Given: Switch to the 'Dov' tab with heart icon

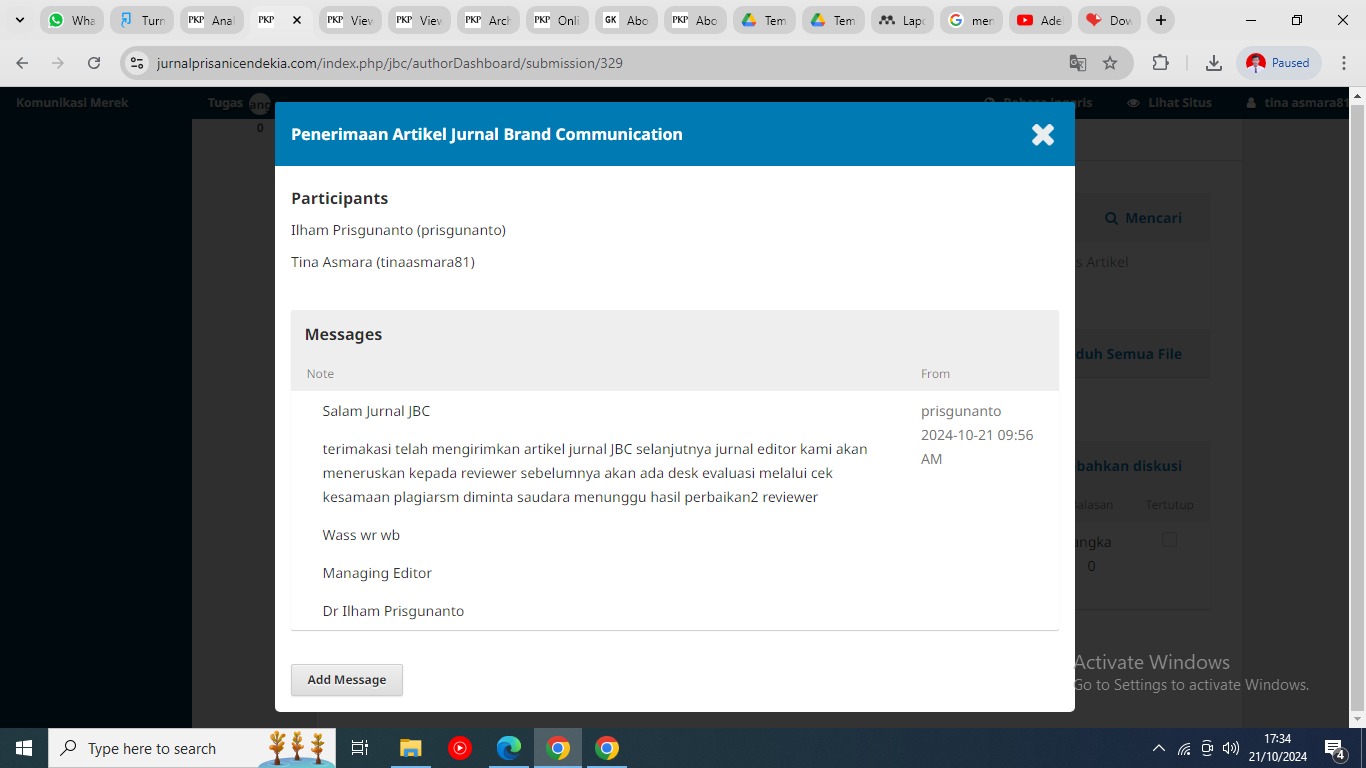Looking at the screenshot, I should 1109,20.
